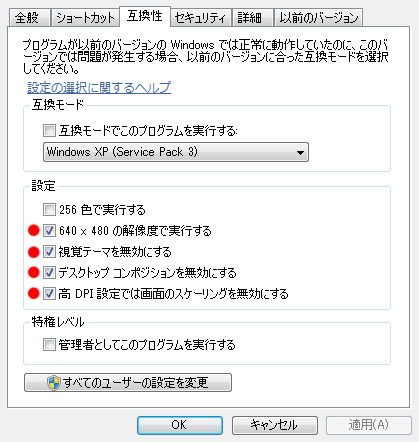419x442 pixels.
Task: Toggle 高 DPI 設定 scaling checkbox
Action: click(x=49, y=293)
